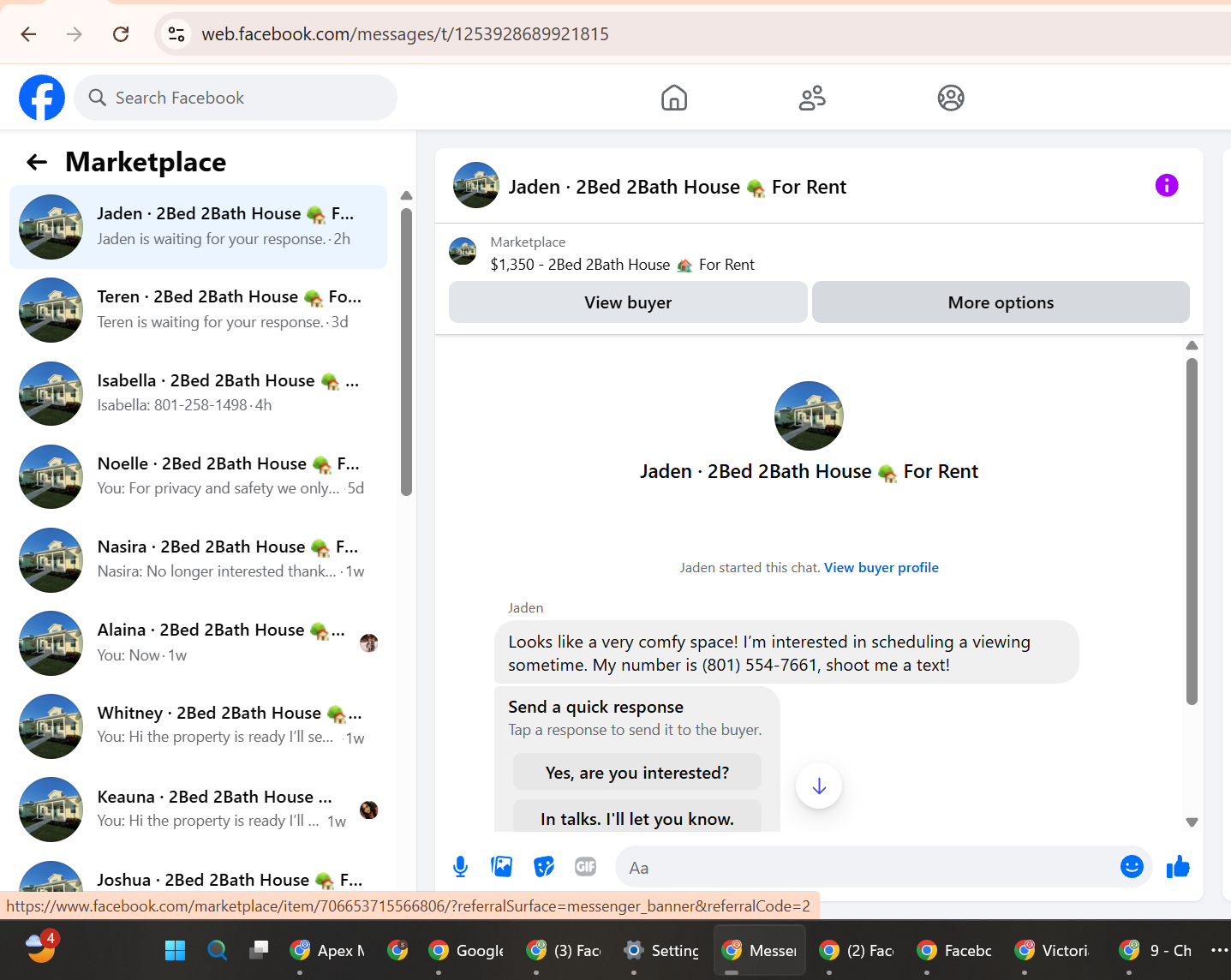This screenshot has height=980, width=1231.
Task: Click large Jaden listing avatar in chat
Action: pos(809,415)
